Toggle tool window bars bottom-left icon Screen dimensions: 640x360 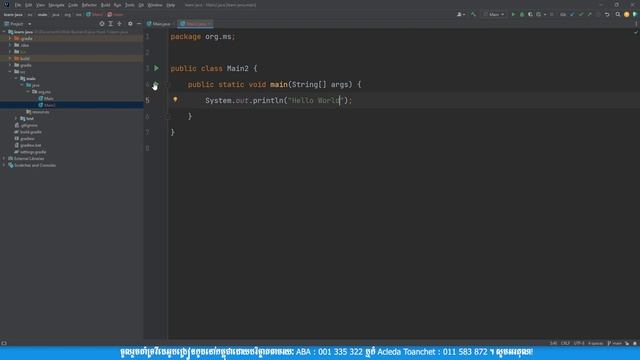pos(4,343)
